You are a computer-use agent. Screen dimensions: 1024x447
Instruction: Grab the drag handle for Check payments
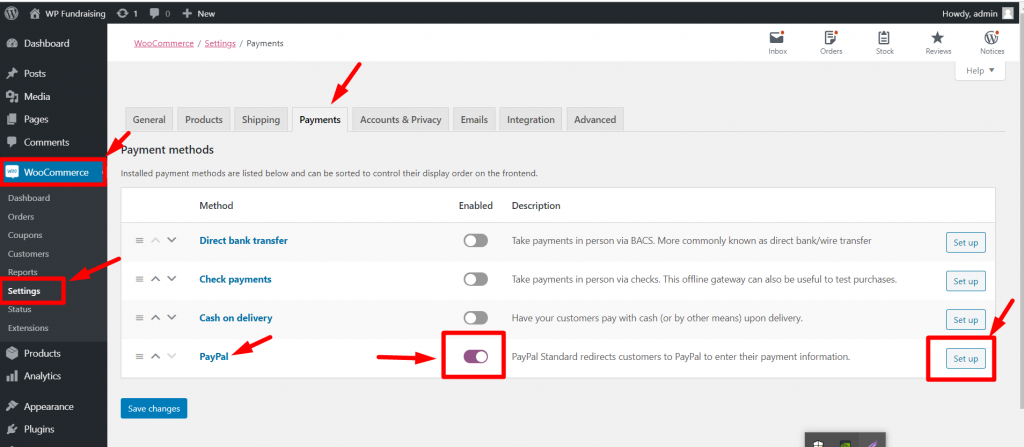point(139,279)
